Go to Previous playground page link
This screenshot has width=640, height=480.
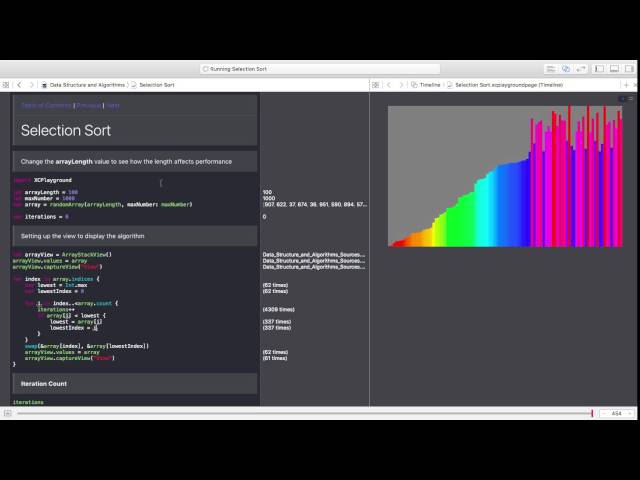(x=89, y=105)
